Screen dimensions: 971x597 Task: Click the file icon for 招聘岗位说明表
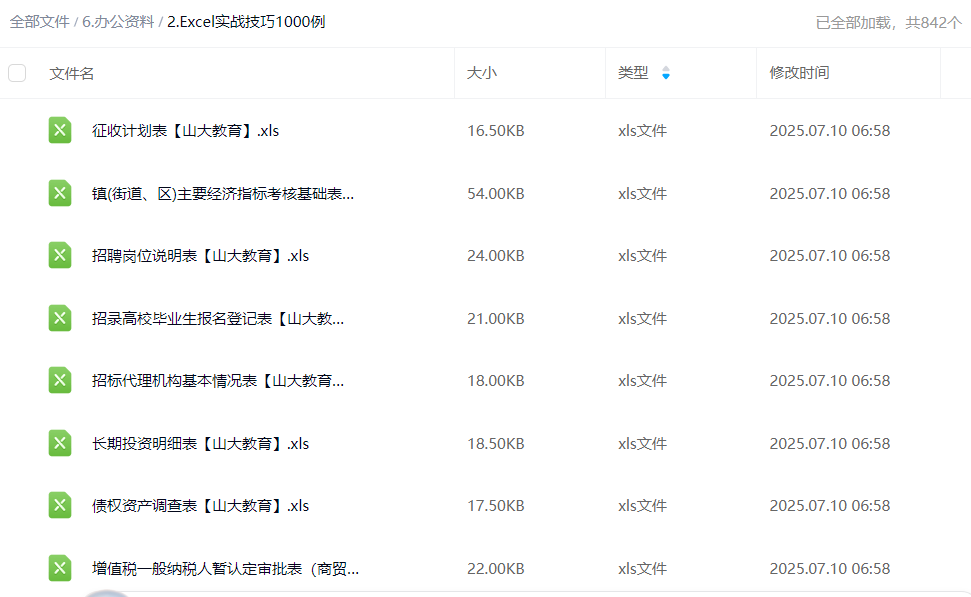pos(60,256)
